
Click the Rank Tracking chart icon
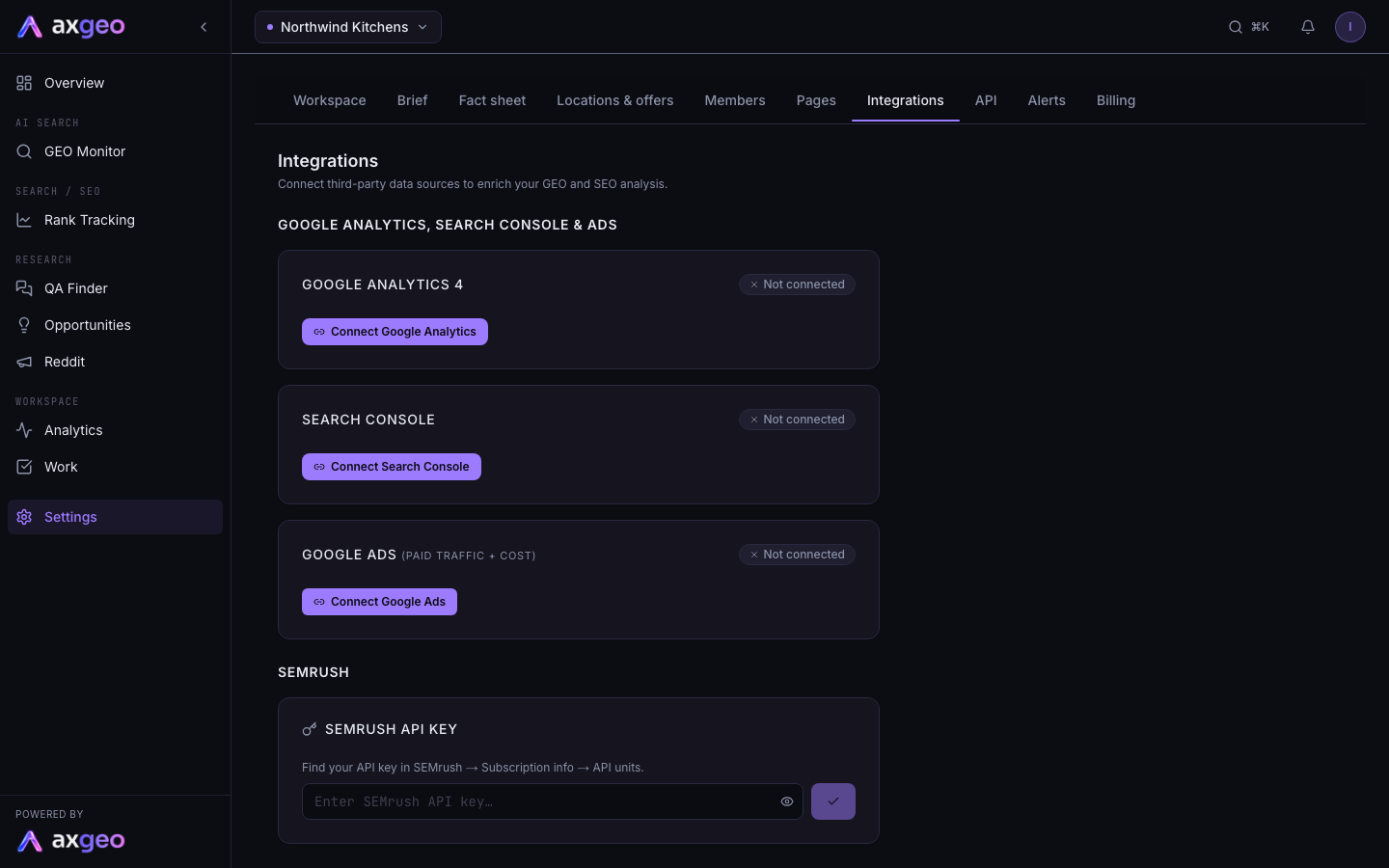point(24,220)
